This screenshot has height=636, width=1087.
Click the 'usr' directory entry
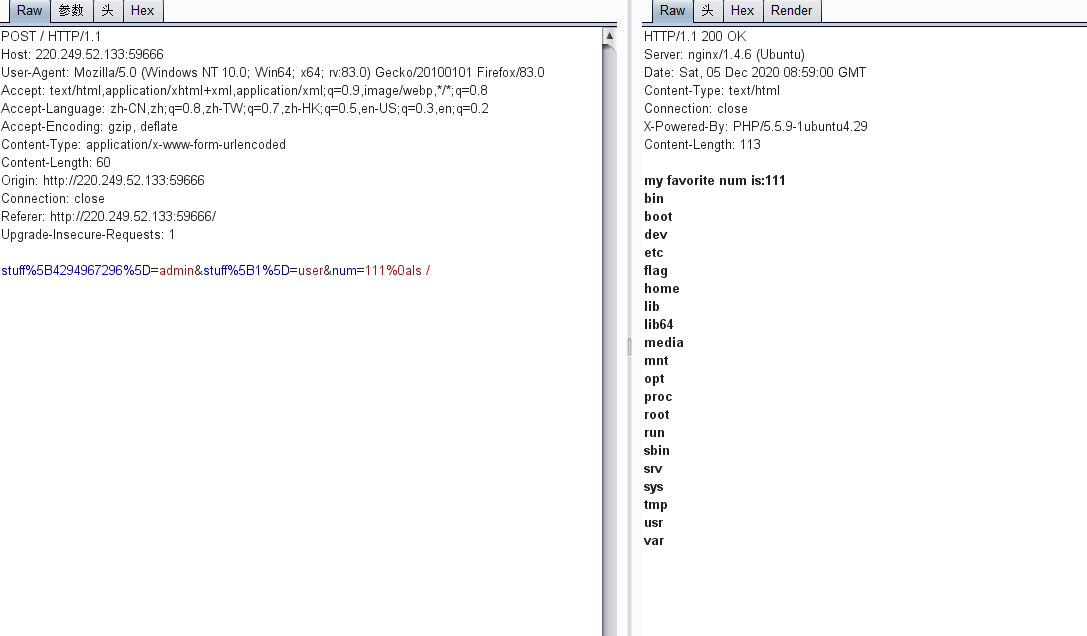point(653,523)
